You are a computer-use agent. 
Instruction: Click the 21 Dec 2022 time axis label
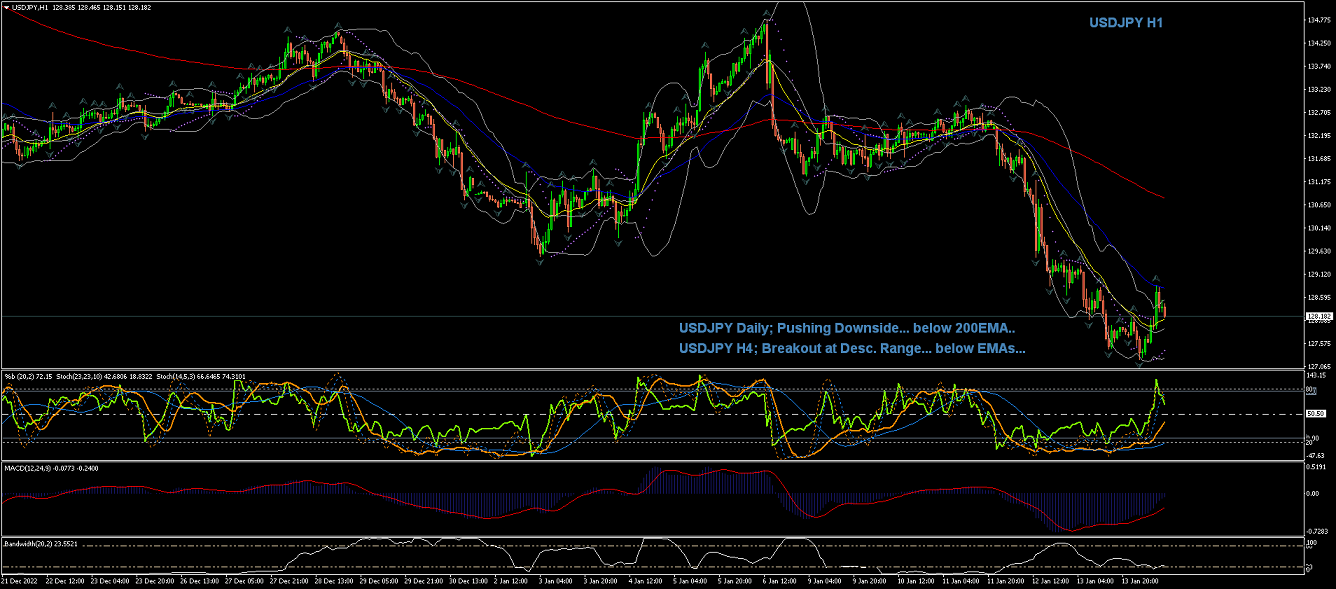[x=20, y=580]
